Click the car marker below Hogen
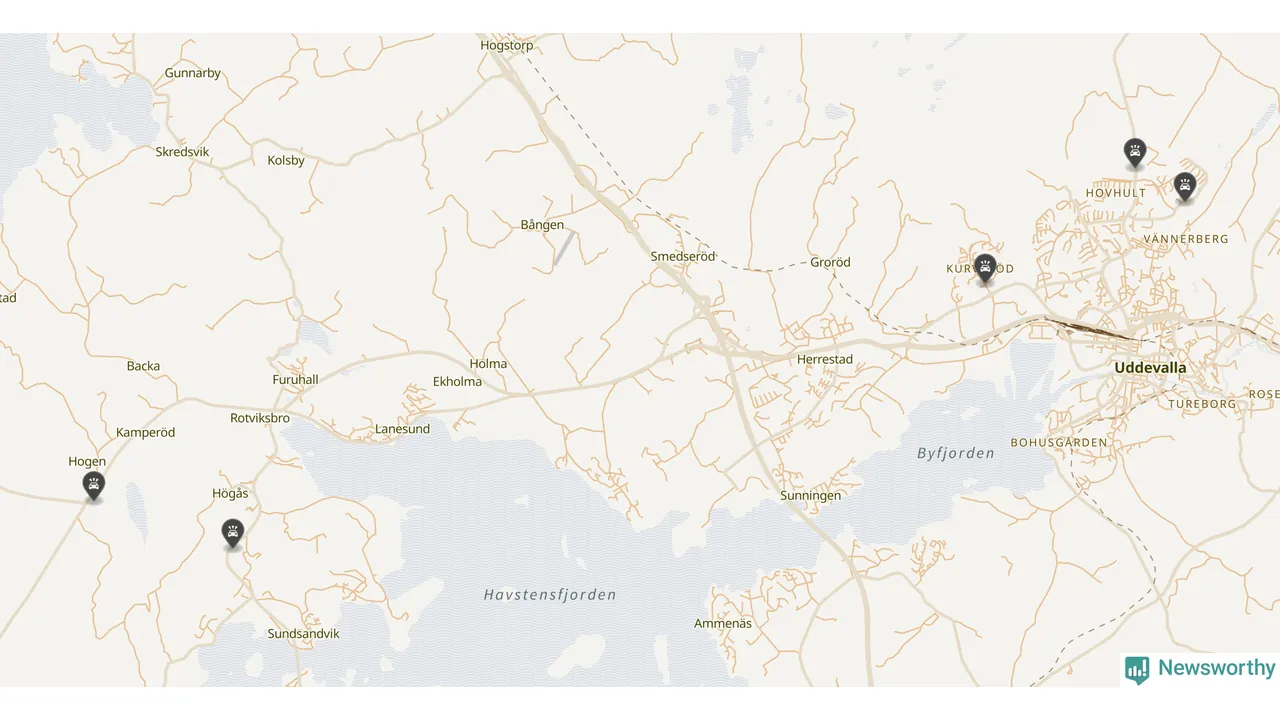The width and height of the screenshot is (1280, 720). point(94,487)
